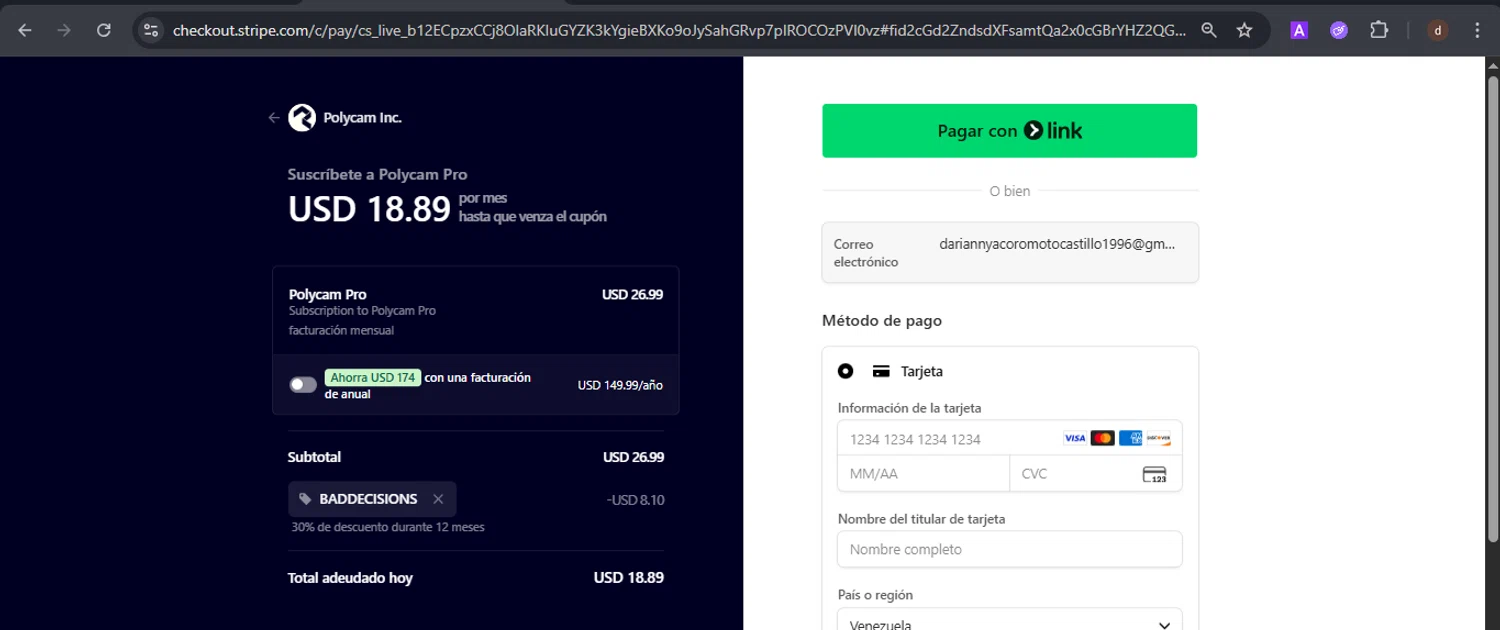Click the 'facturación mensual' text

pyautogui.click(x=341, y=331)
